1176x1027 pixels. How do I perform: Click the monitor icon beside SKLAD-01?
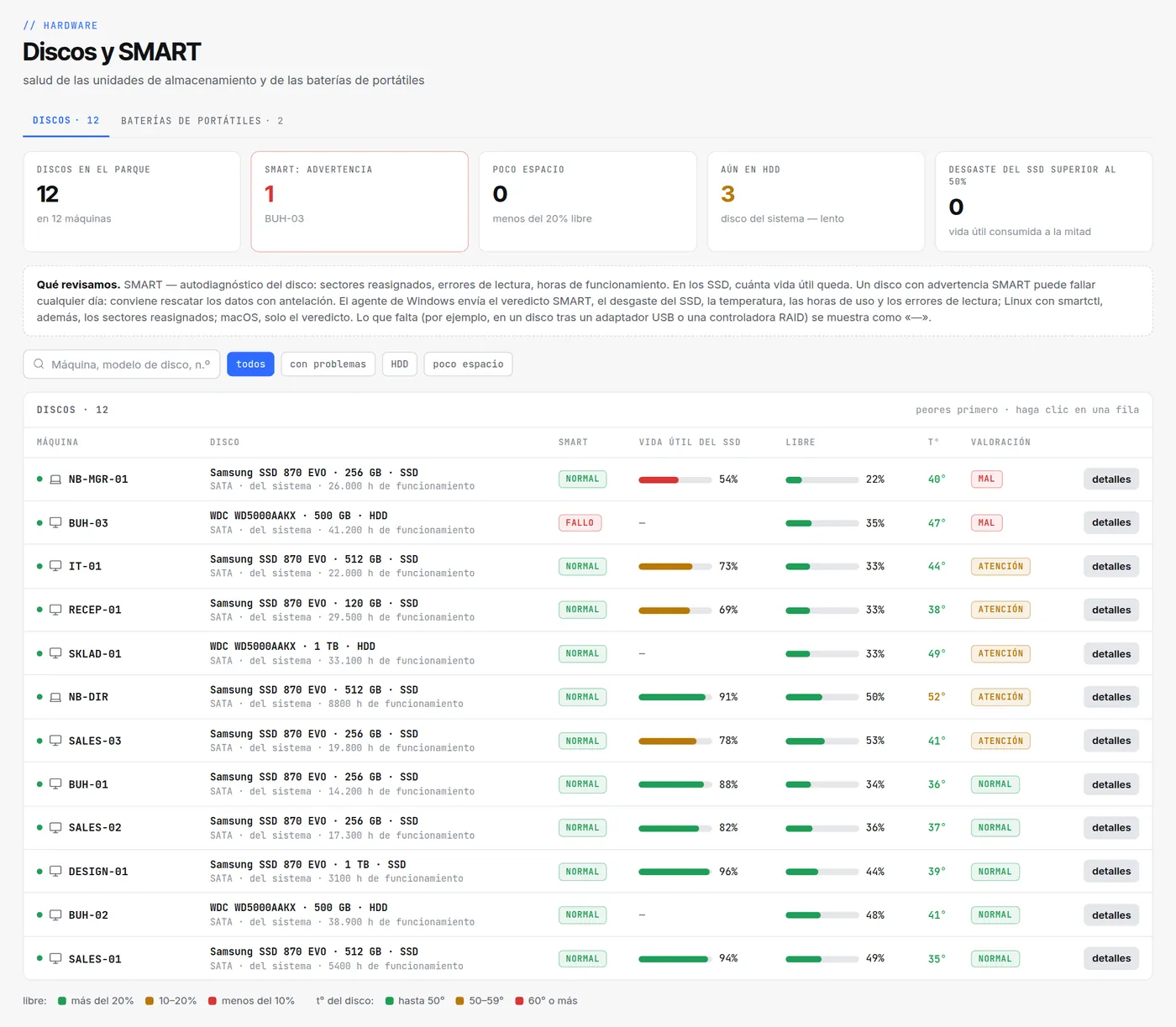55,653
